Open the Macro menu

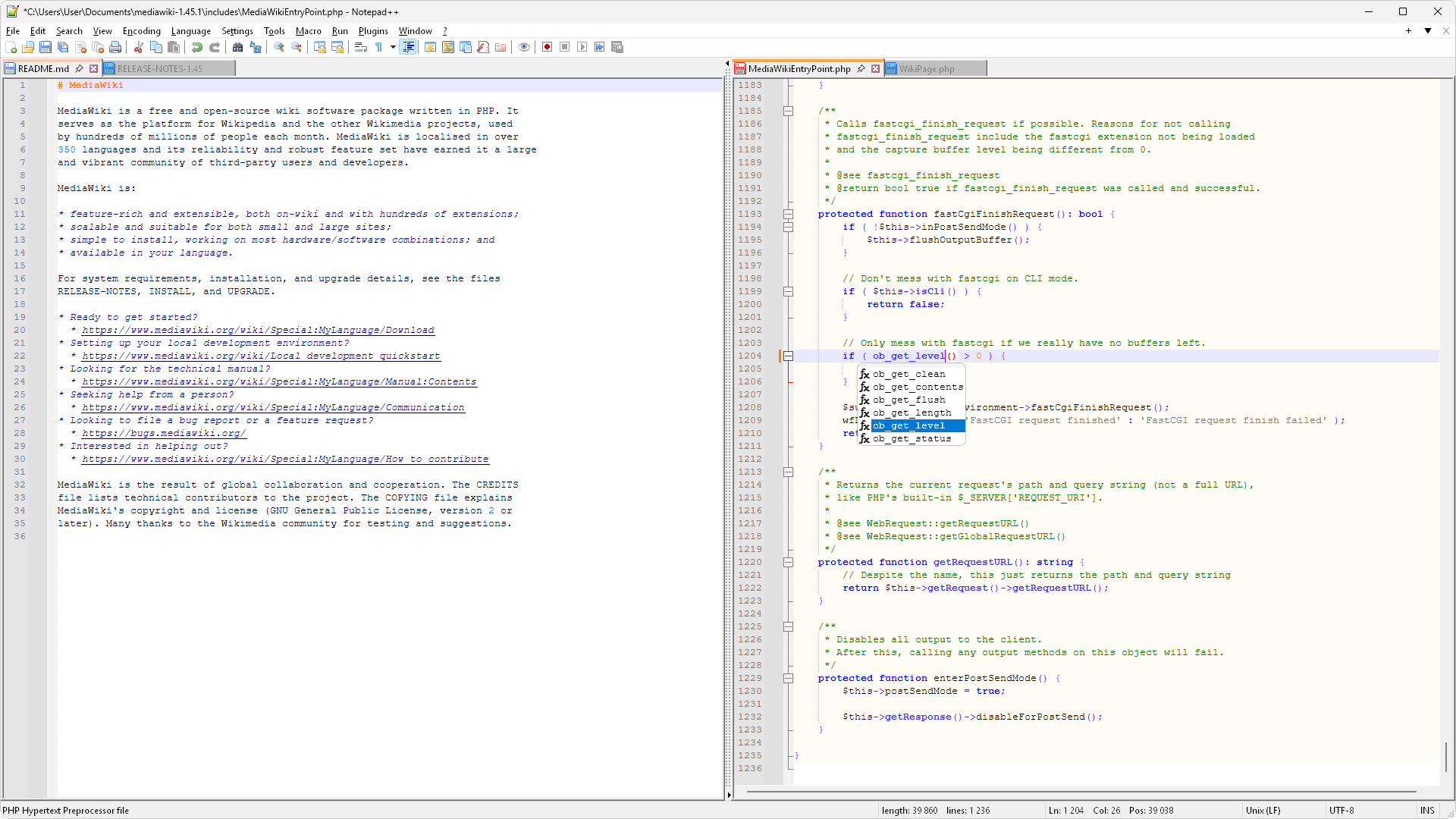pyautogui.click(x=308, y=31)
